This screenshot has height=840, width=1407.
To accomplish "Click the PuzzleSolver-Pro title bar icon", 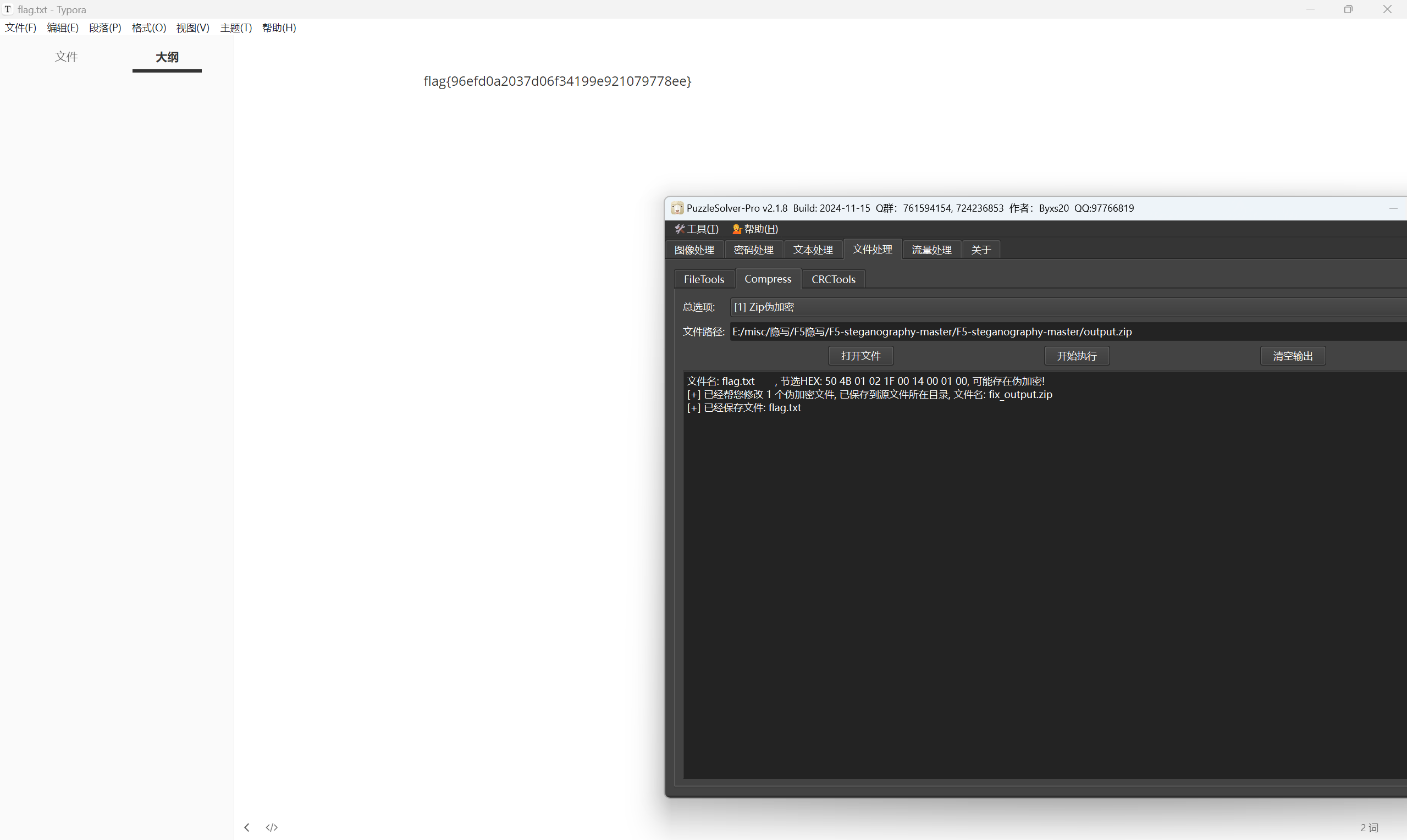I will tap(677, 208).
